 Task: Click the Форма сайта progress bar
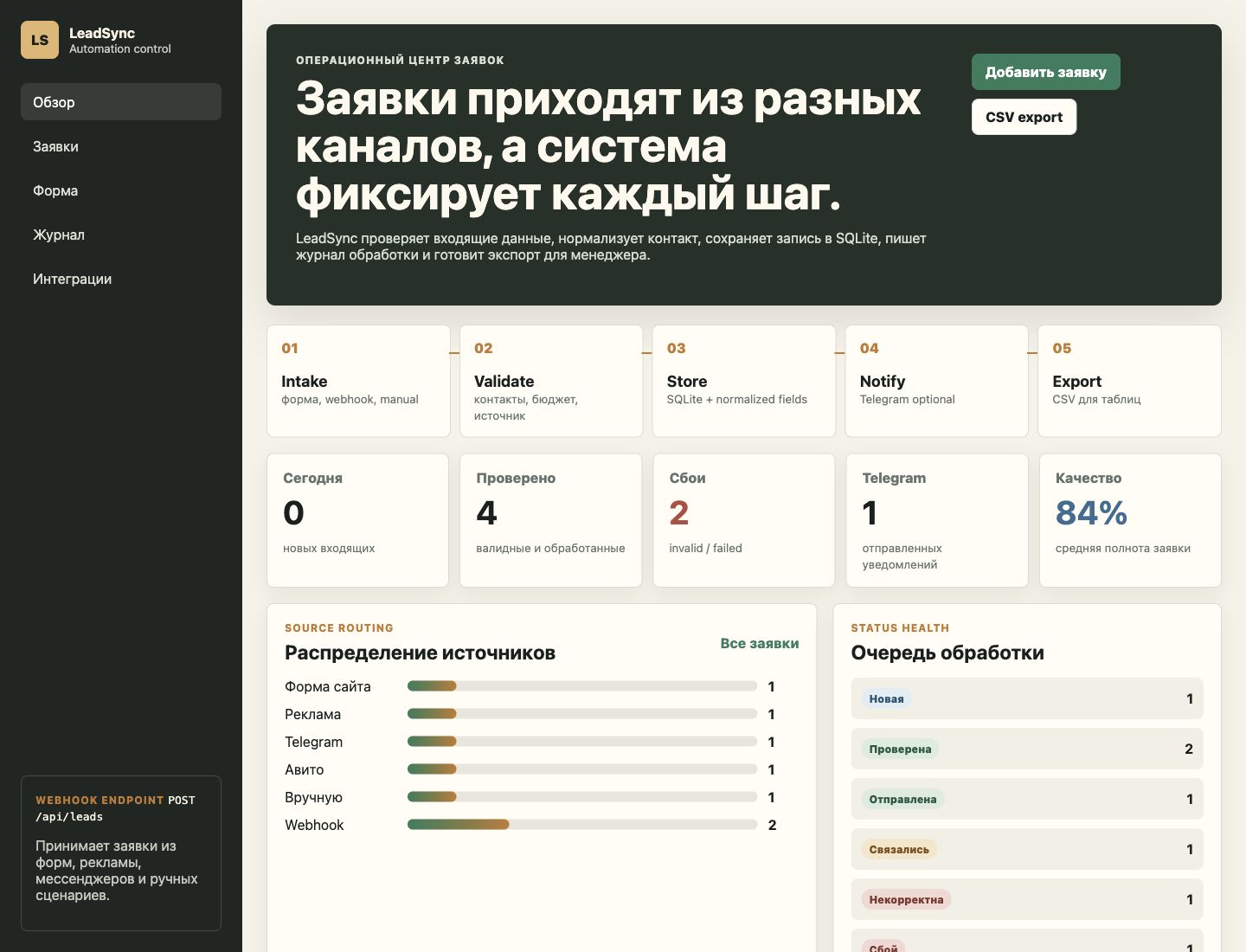tap(582, 686)
